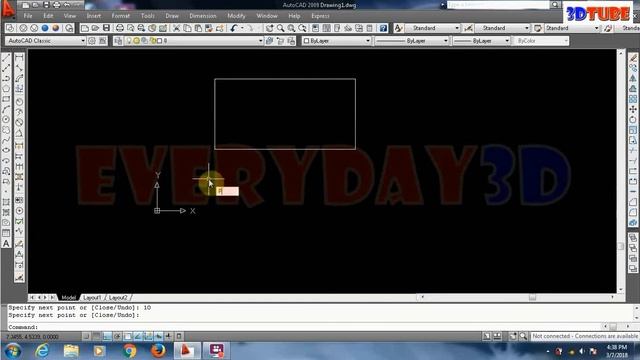The height and width of the screenshot is (360, 640).
Task: Click the Cut scissors icon
Action: pos(176,28)
